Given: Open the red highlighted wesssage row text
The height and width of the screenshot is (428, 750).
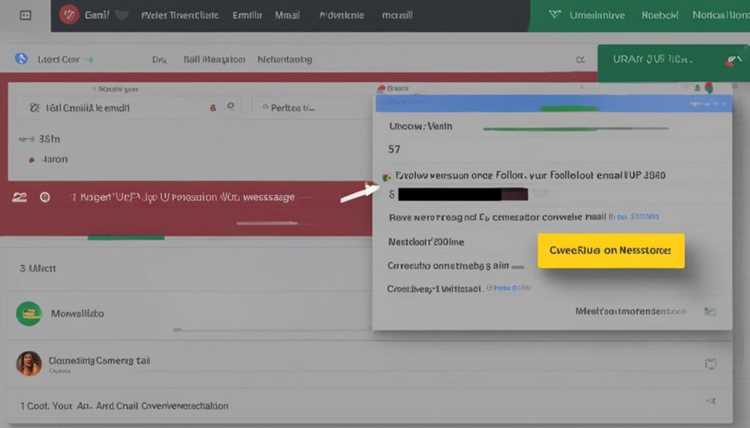Looking at the screenshot, I should pos(183,197).
